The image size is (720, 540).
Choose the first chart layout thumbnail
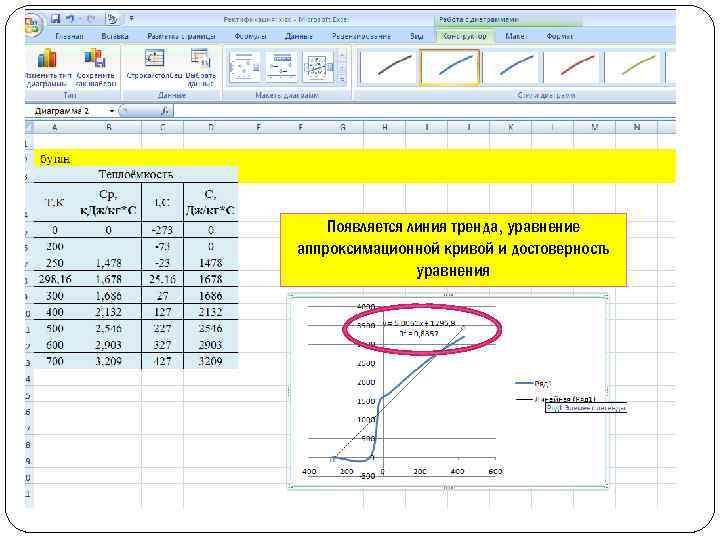point(244,67)
